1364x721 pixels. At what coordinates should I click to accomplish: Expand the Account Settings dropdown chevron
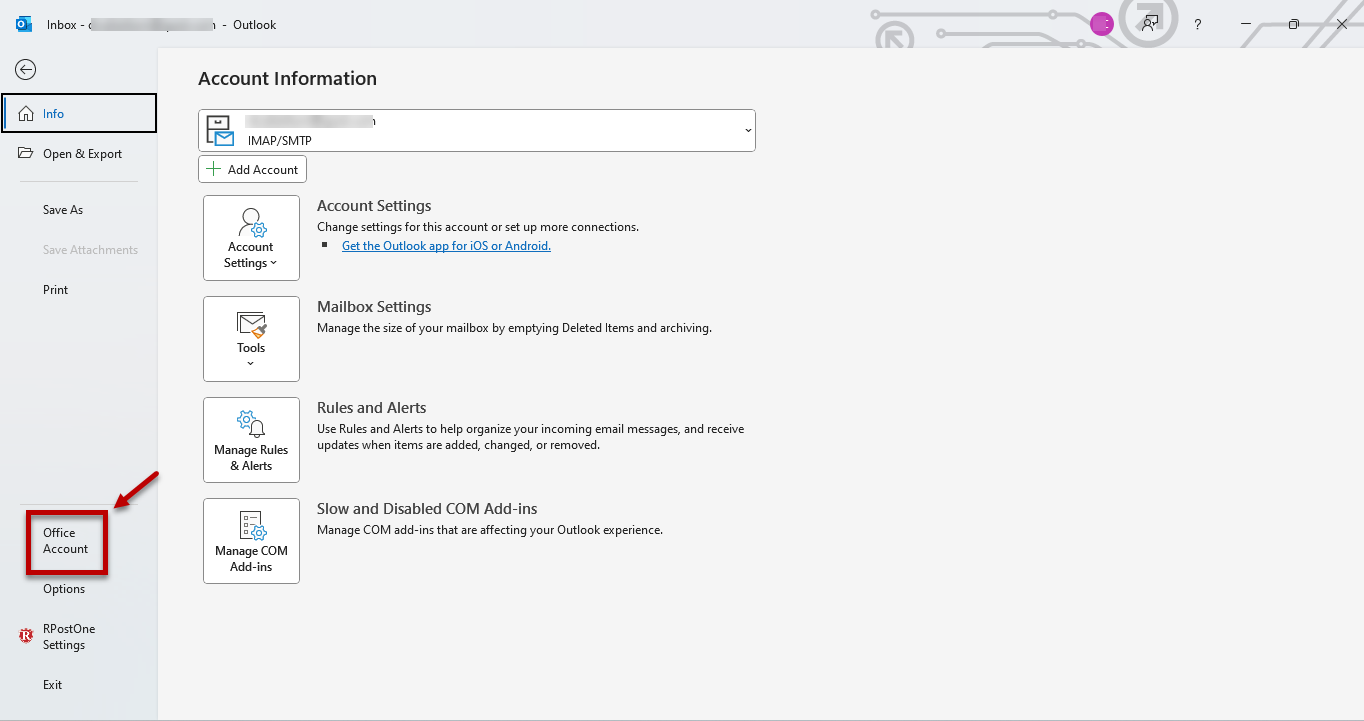tap(274, 264)
